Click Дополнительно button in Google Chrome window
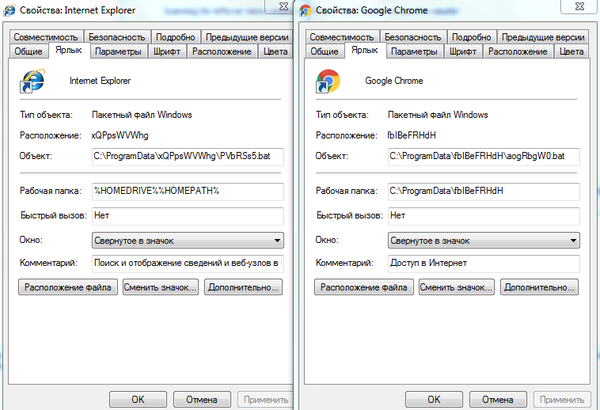 click(539, 287)
